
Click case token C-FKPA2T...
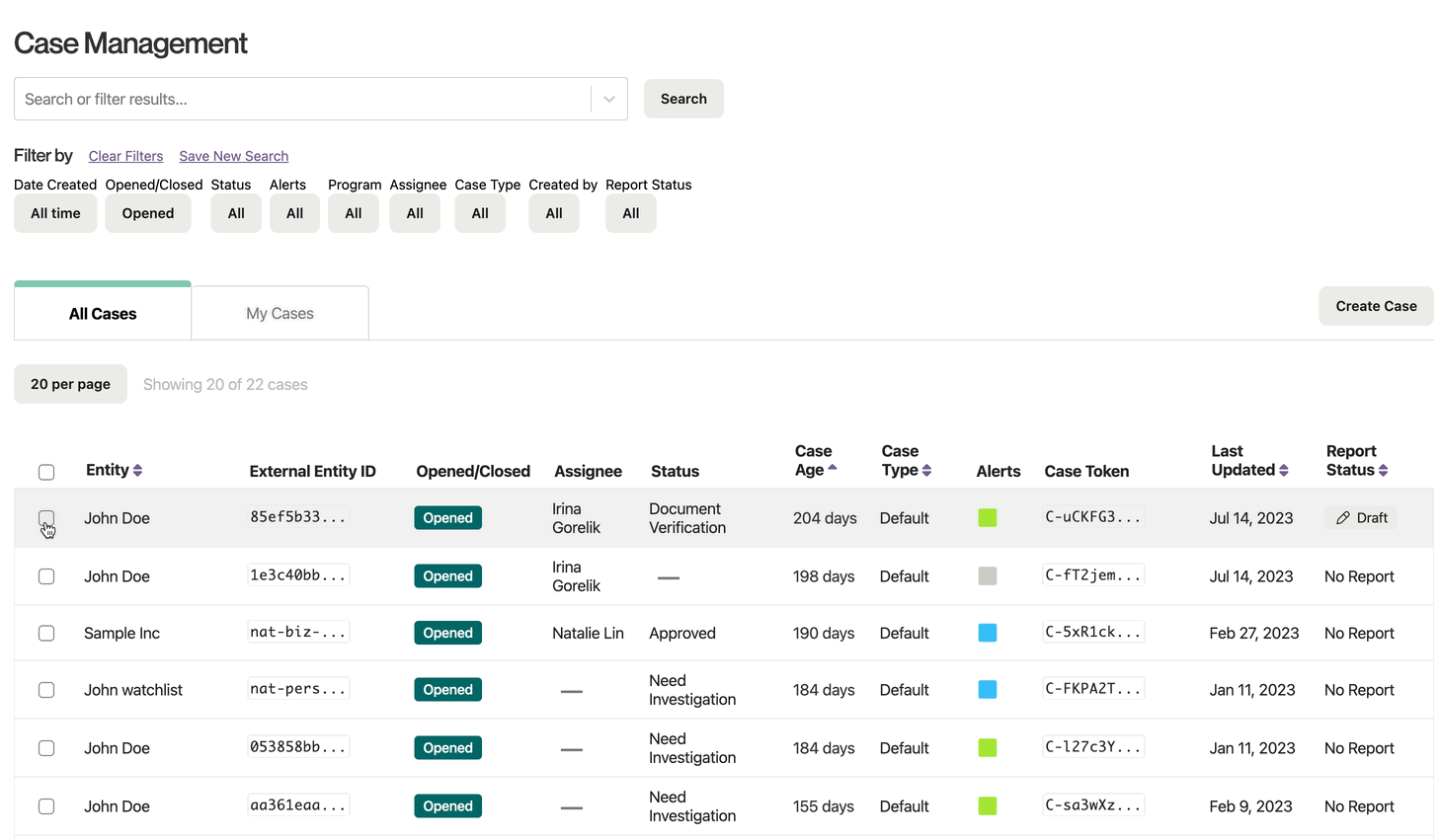click(1093, 688)
